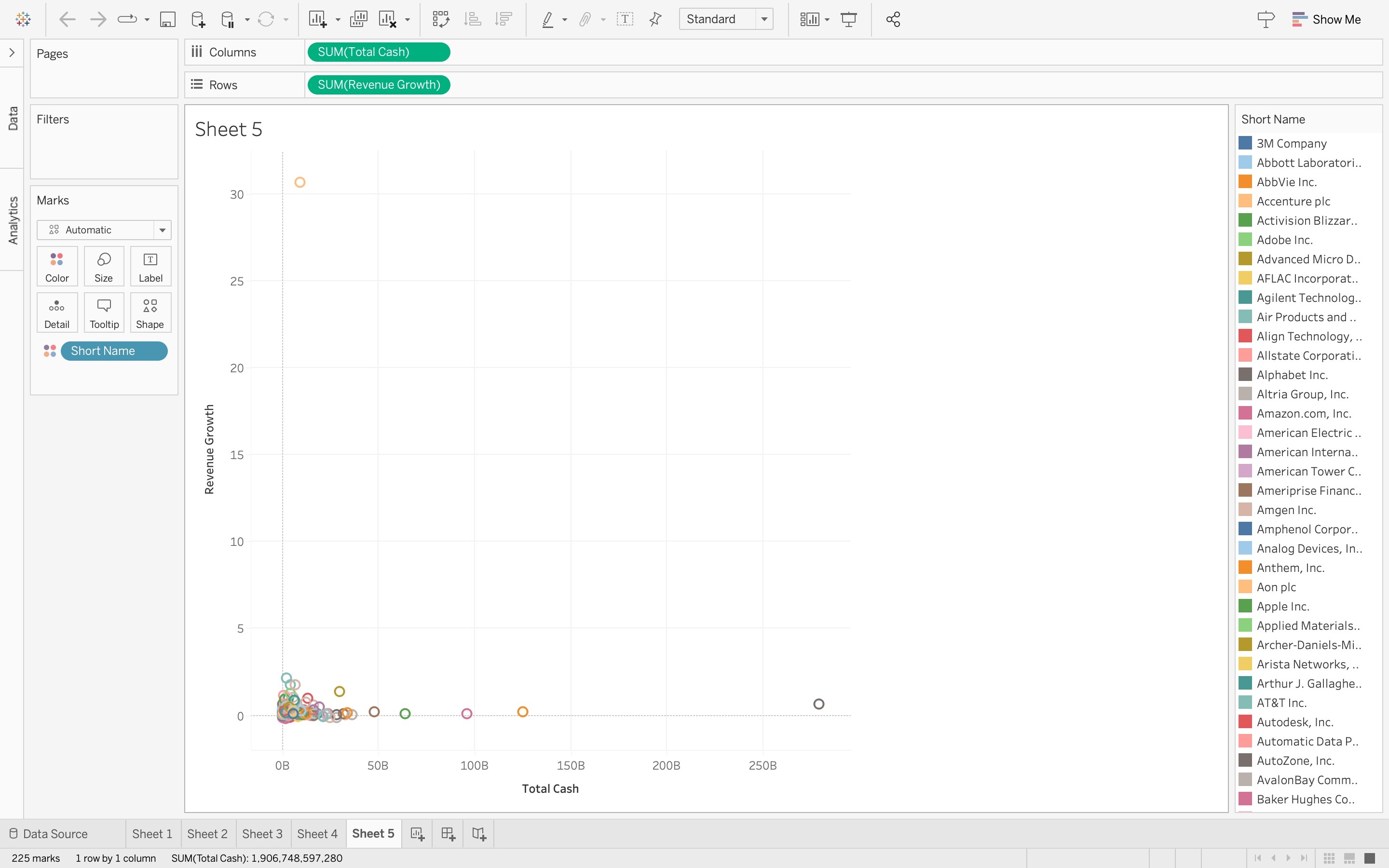Click the Sort Ascending toolbar icon
The image size is (1389, 868).
(472, 19)
